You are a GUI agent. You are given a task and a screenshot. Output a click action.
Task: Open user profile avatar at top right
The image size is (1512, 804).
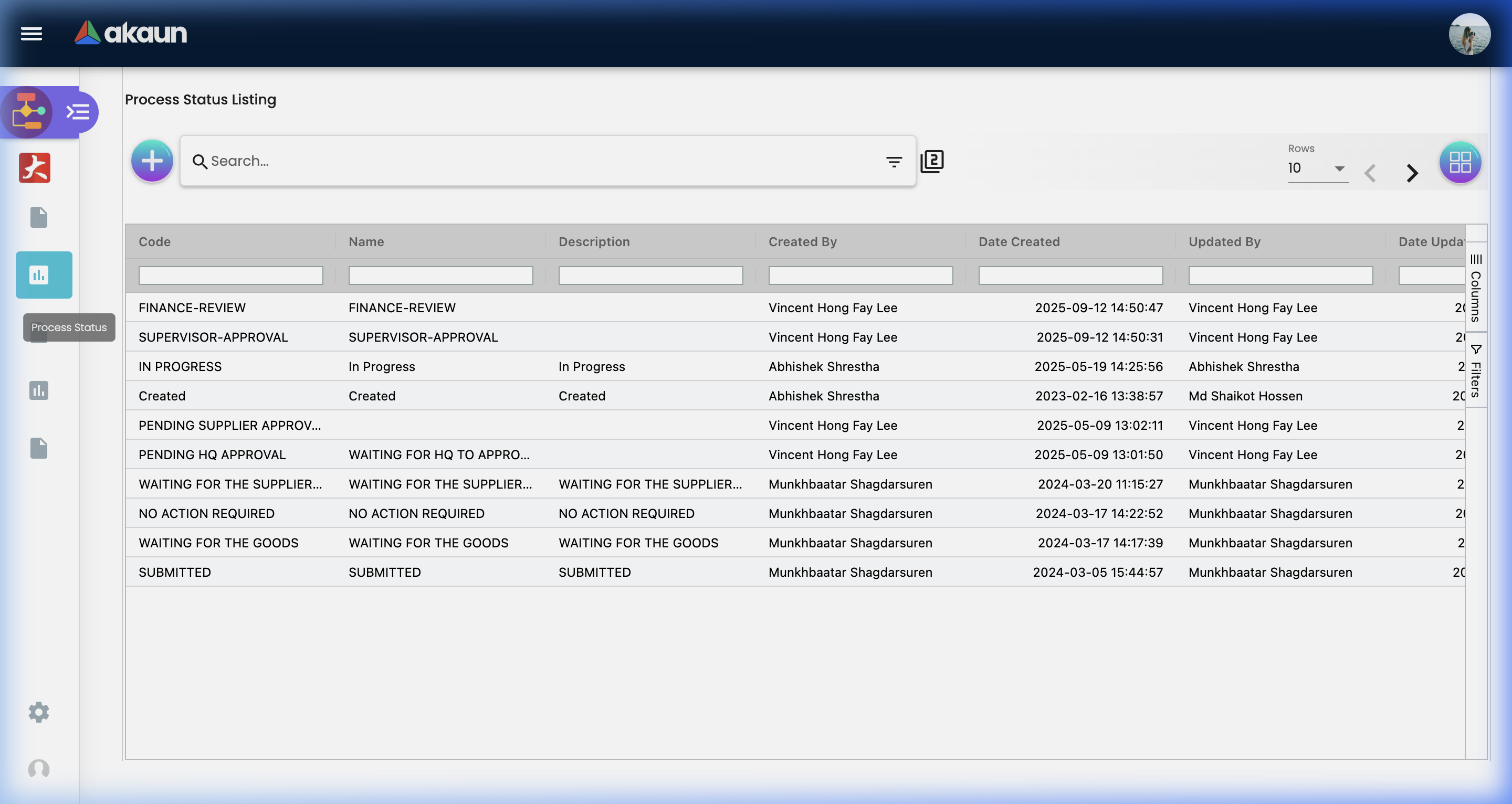pos(1469,34)
